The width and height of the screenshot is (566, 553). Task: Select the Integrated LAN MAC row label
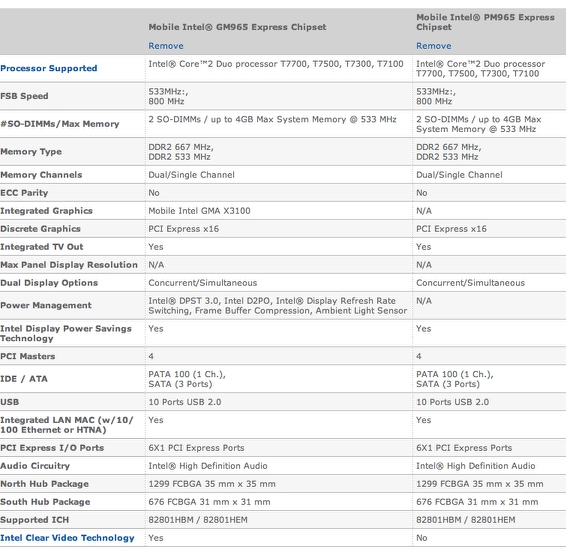tap(67, 425)
